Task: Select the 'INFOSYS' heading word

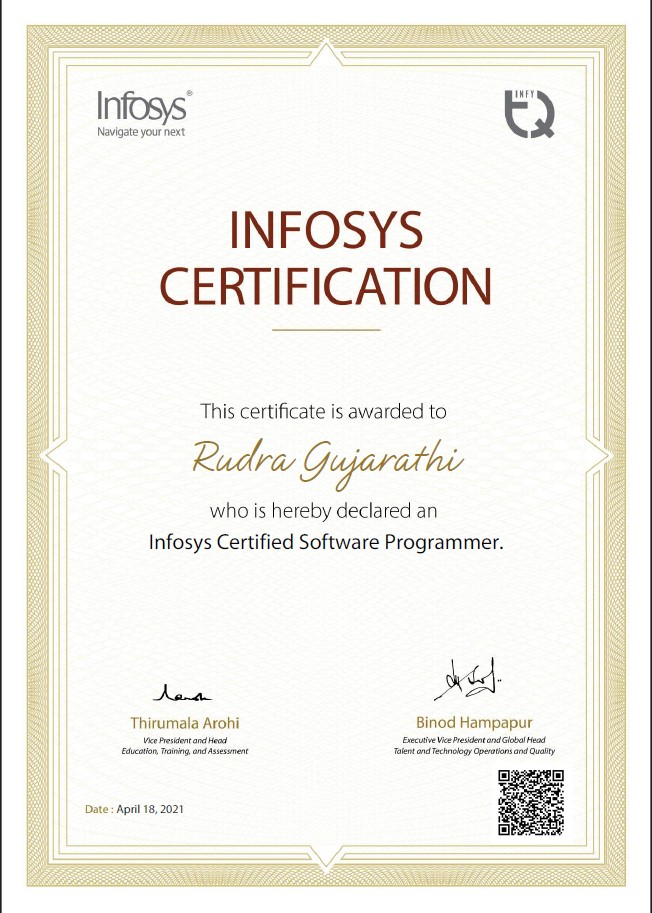Action: click(326, 230)
